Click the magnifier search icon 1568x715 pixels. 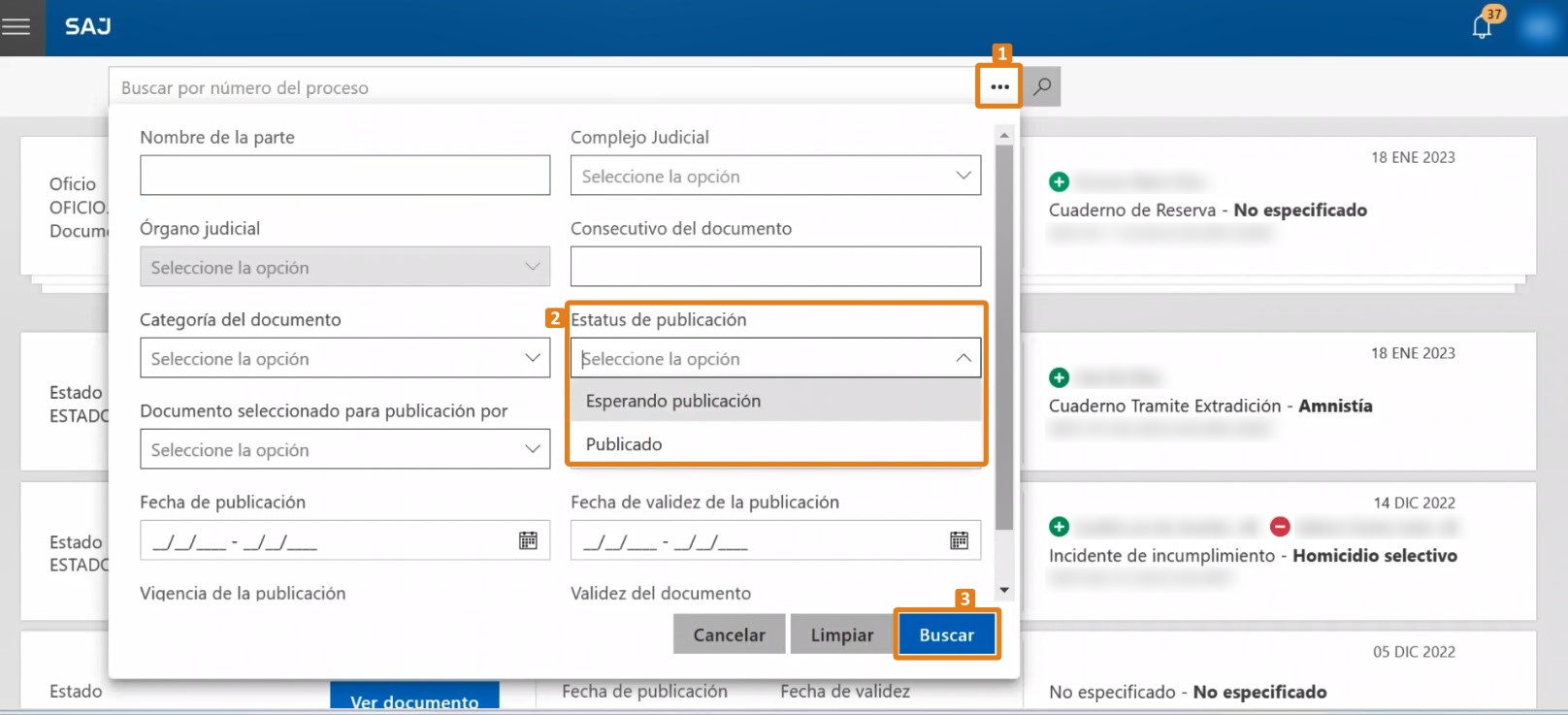click(x=1042, y=86)
